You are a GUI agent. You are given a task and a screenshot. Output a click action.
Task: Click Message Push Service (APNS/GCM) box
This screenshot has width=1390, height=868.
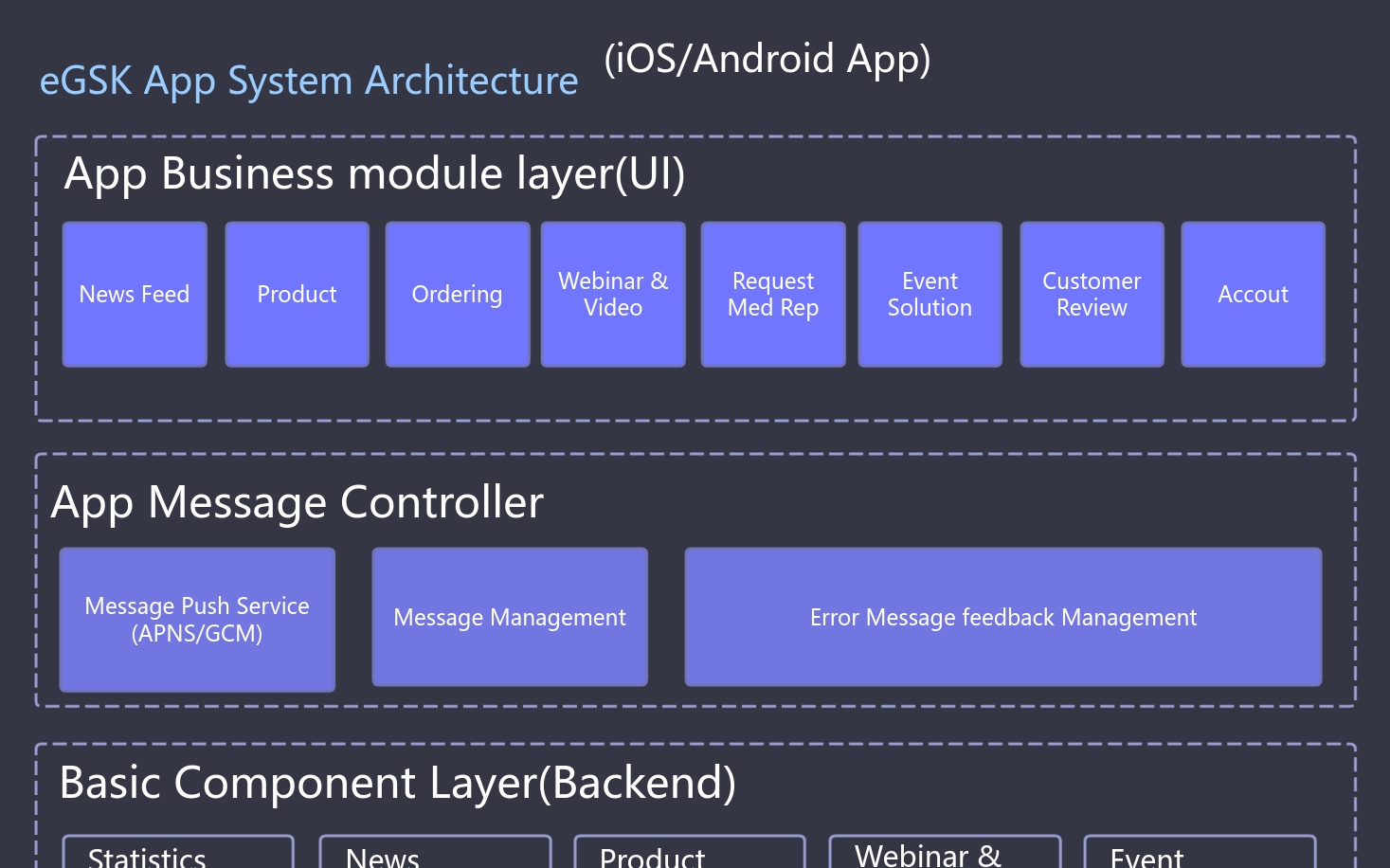(197, 620)
